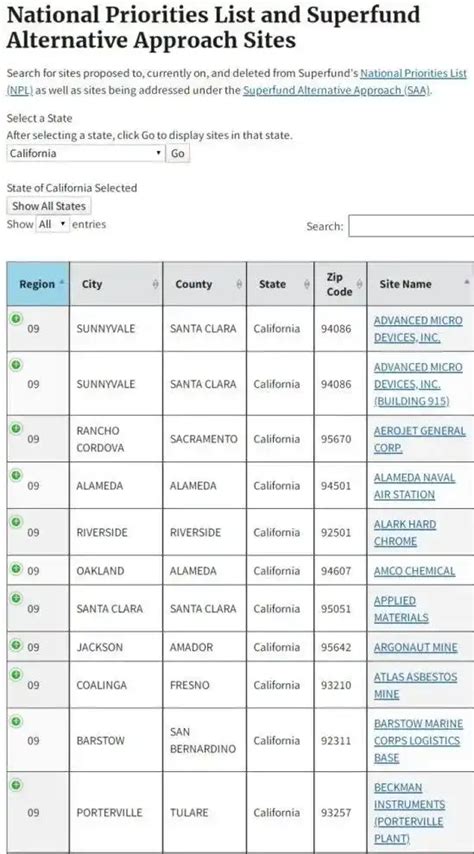Expand the Oakland AMCO Chemical row icon
The height and width of the screenshot is (854, 474).
coord(16,569)
